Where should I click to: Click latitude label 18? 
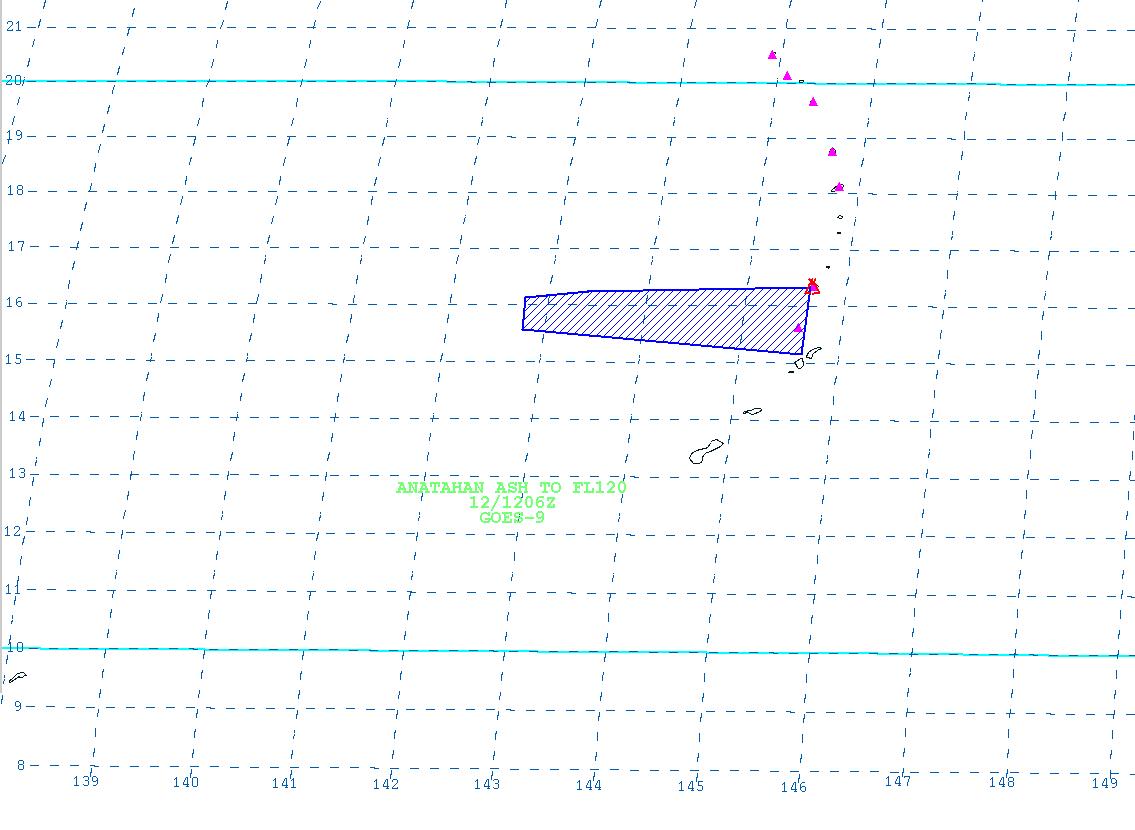[x=15, y=190]
